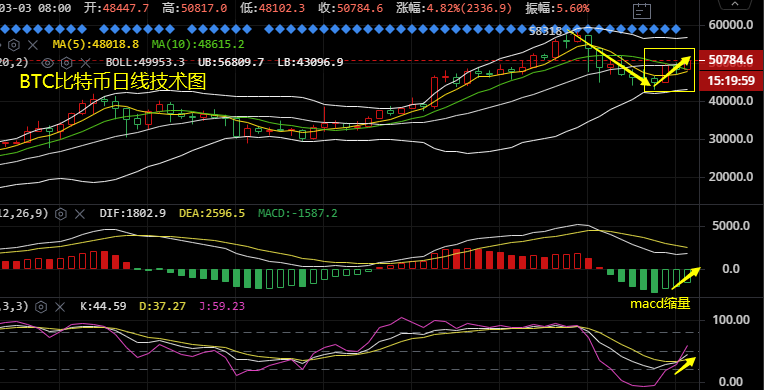
Task: Click the D:37.27 value label
Action: pos(162,306)
